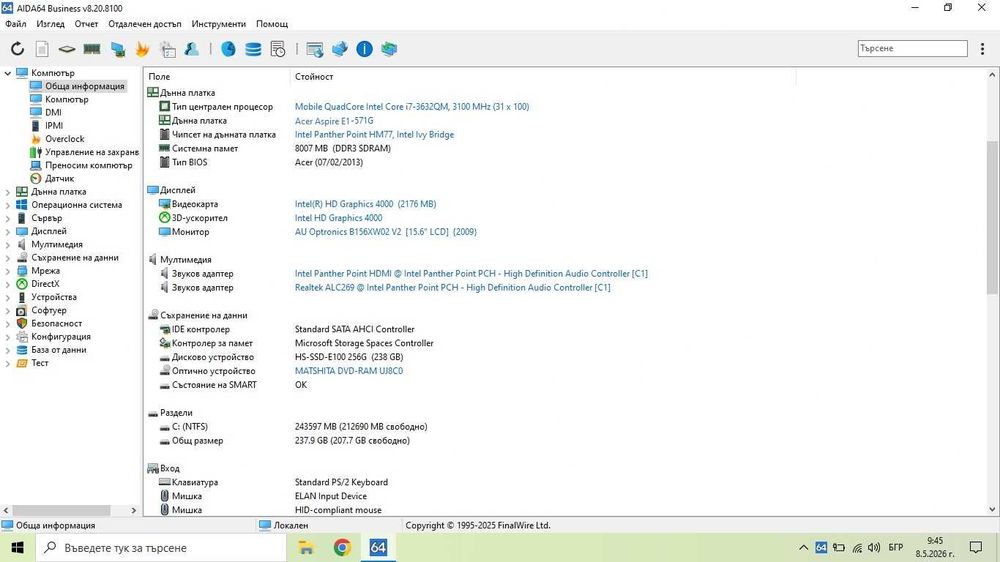Expand the Сървър tree node
The image size is (1000, 562).
(x=8, y=218)
